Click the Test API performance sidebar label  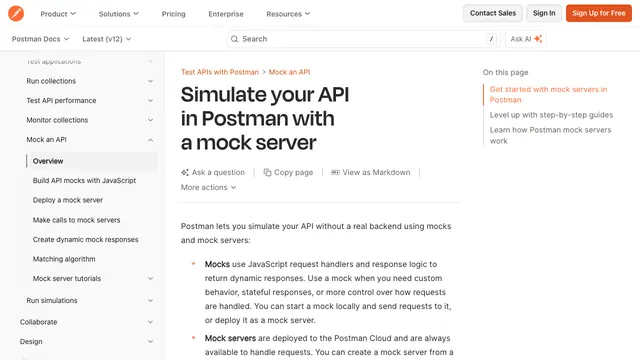point(61,101)
